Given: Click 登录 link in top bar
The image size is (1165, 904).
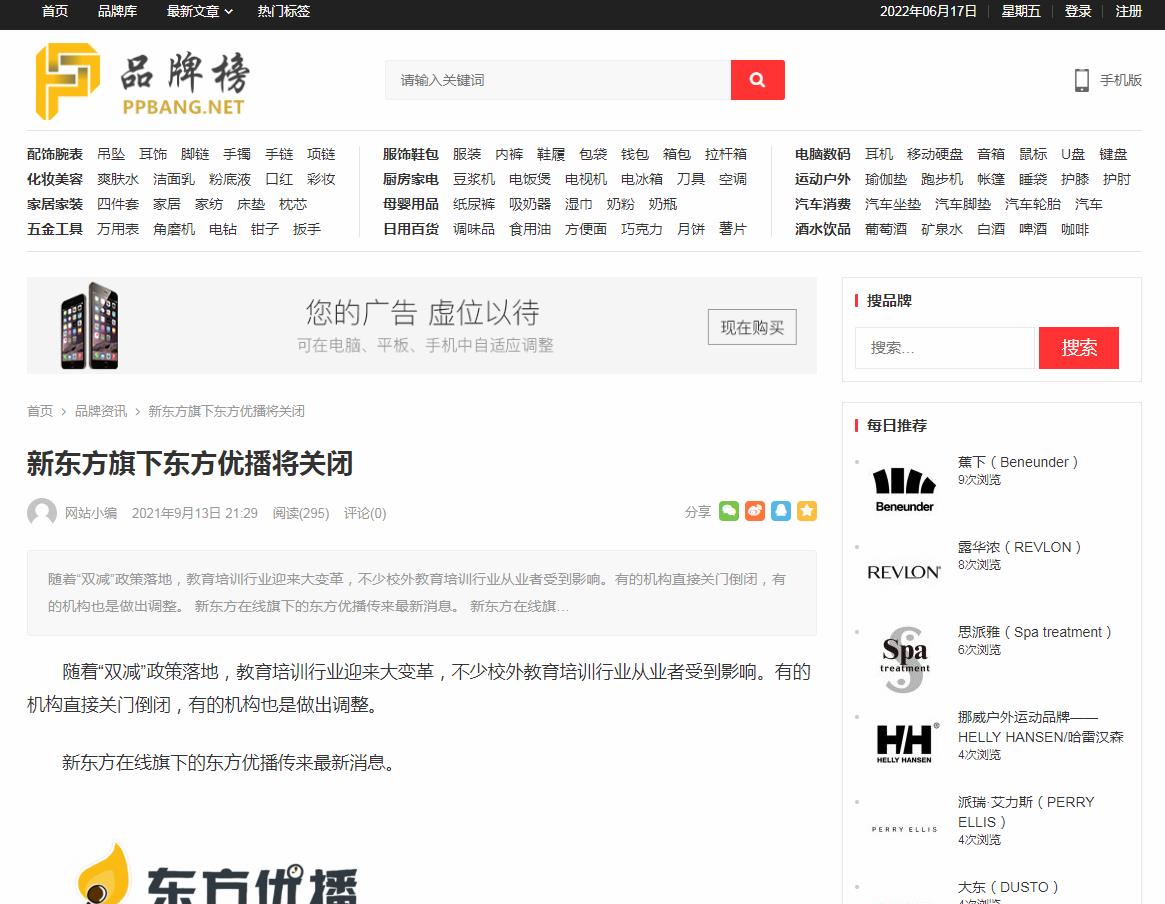Looking at the screenshot, I should coord(1078,11).
